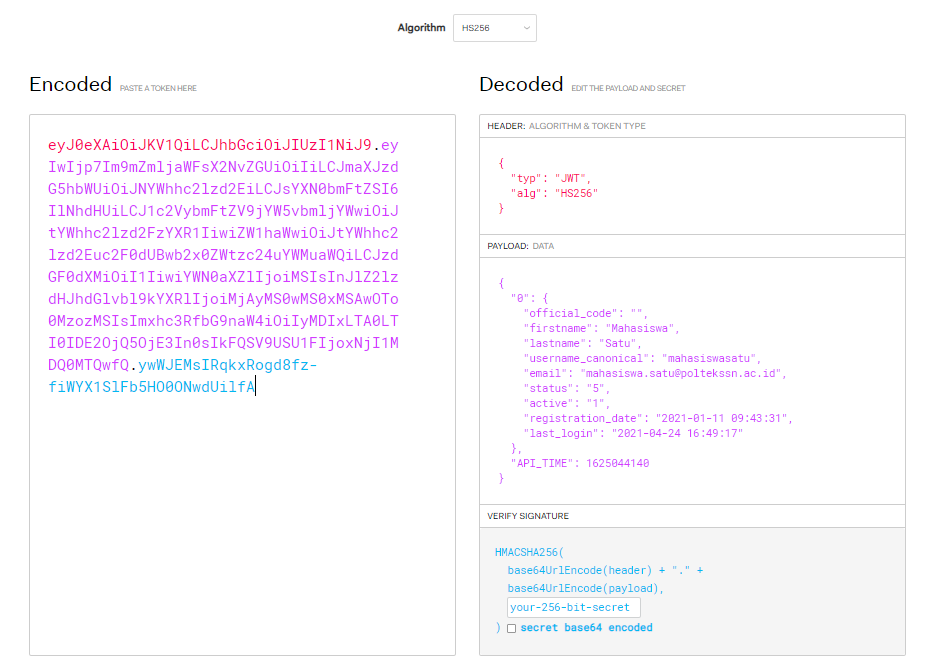The width and height of the screenshot is (935, 670).
Task: Click the your-256-bit-secret input field
Action: point(573,607)
